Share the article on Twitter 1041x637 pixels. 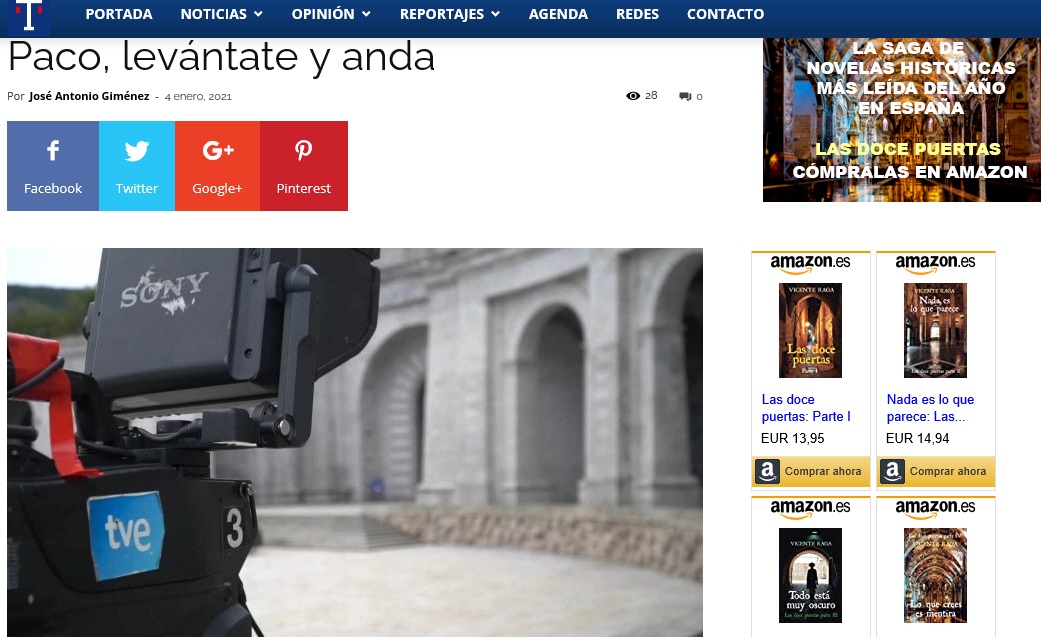coord(137,166)
